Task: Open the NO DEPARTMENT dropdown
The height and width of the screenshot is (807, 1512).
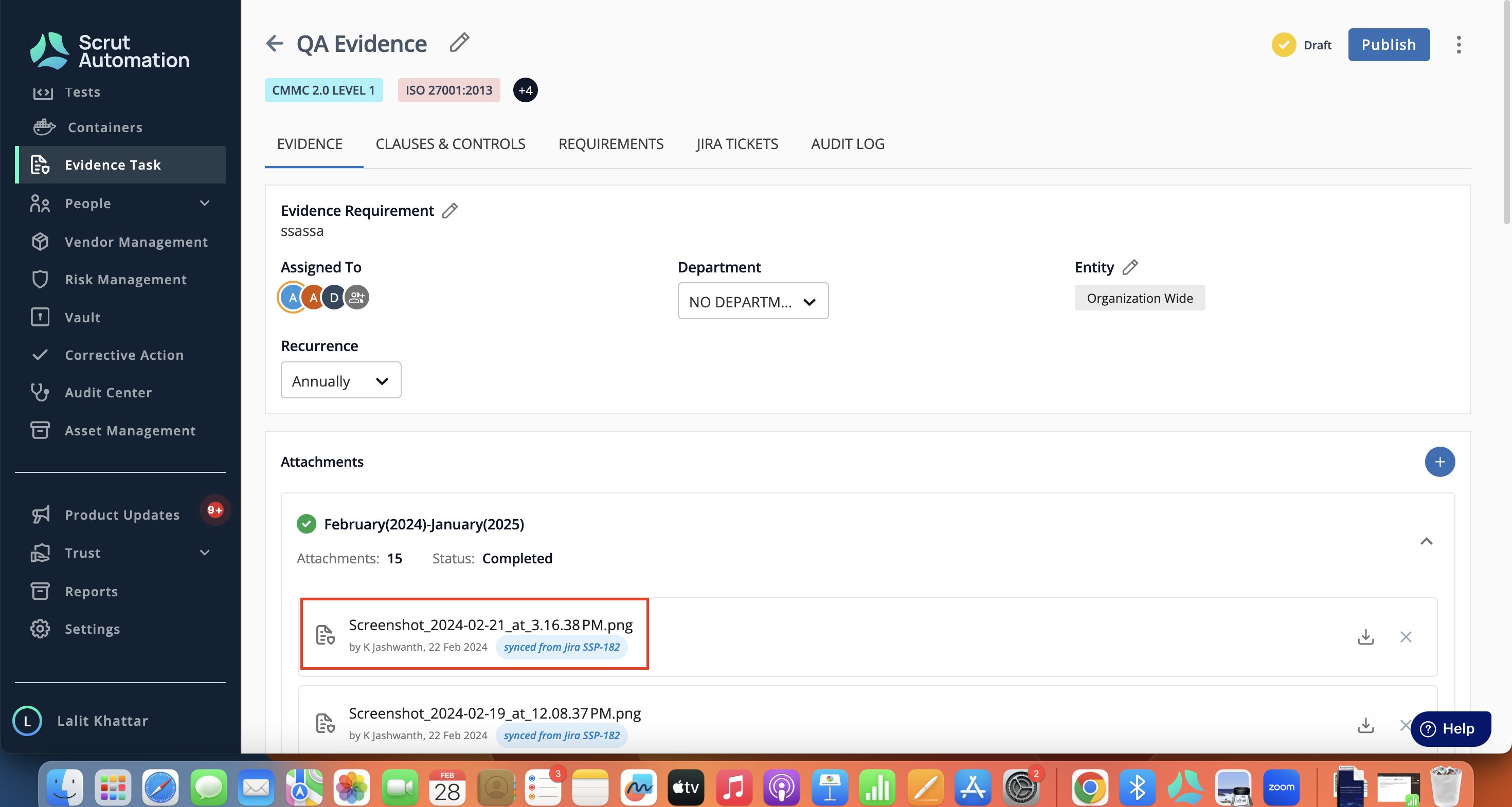Action: [x=752, y=301]
